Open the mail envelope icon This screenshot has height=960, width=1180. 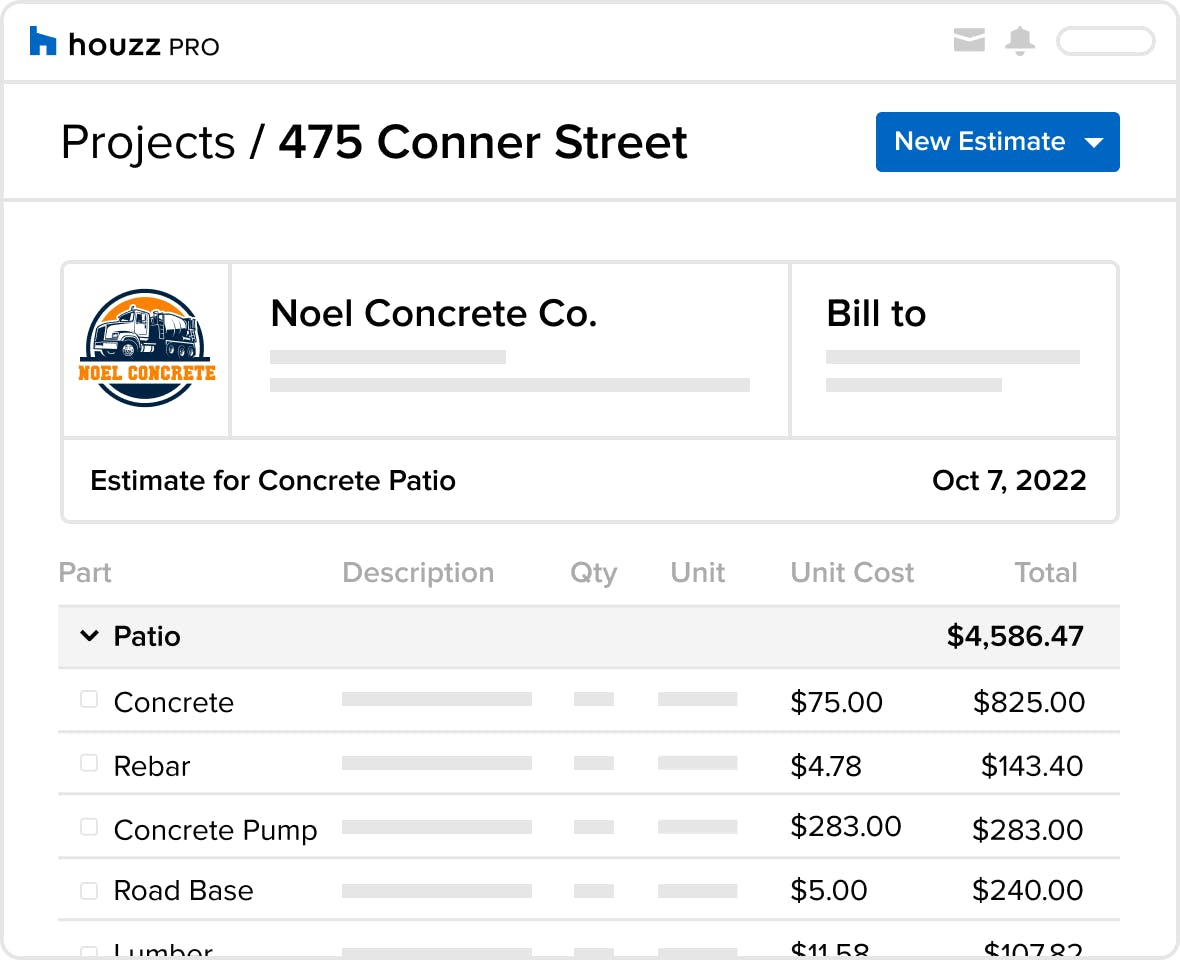point(969,41)
